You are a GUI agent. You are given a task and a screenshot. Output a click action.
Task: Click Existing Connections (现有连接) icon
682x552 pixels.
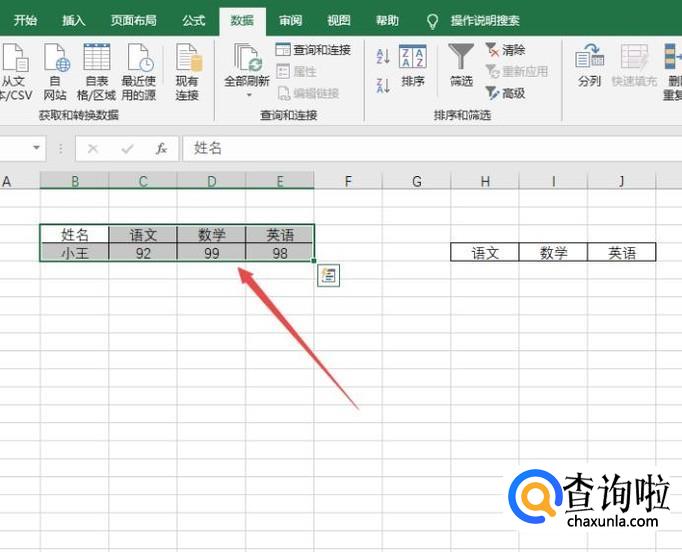pos(187,68)
